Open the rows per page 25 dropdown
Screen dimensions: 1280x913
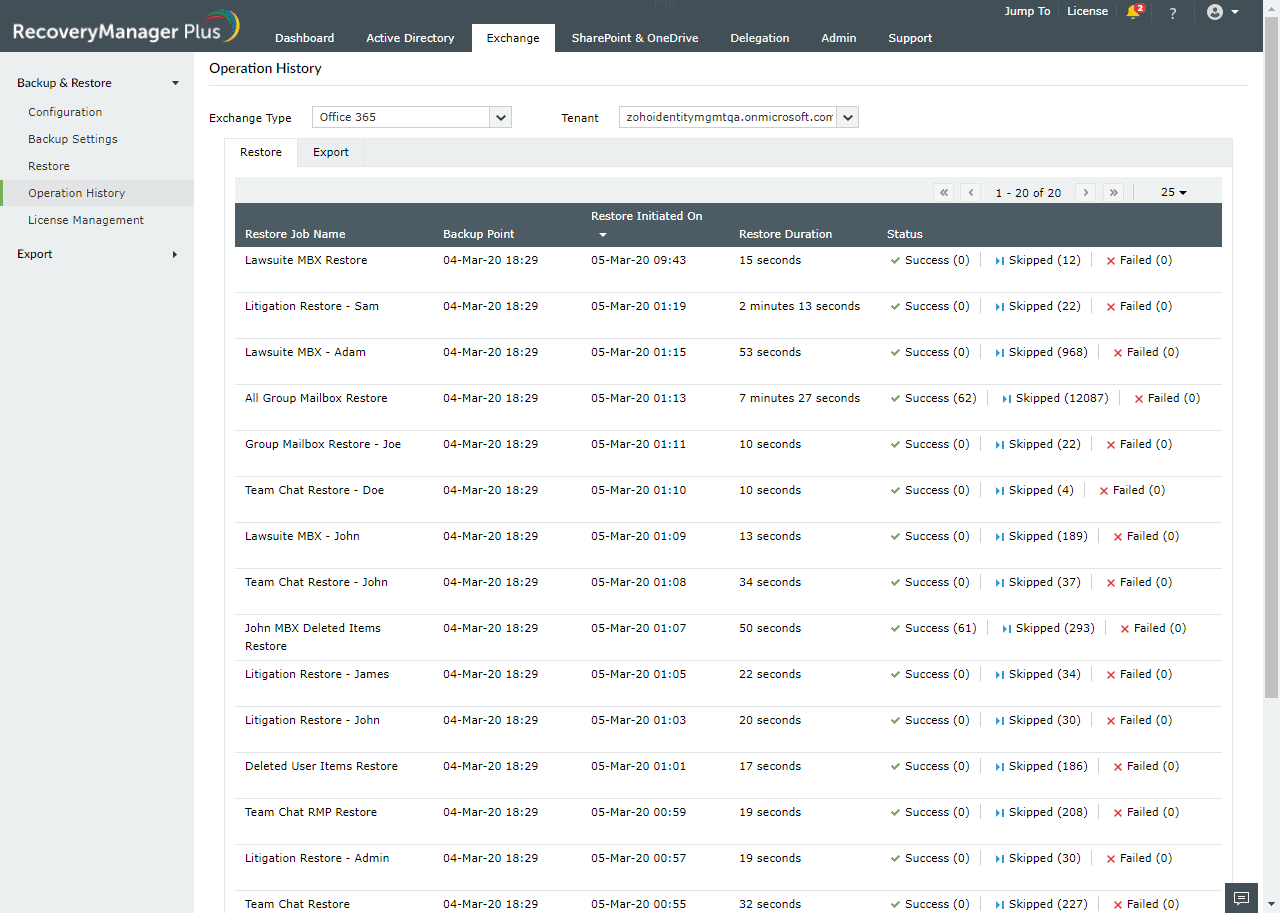click(1174, 193)
